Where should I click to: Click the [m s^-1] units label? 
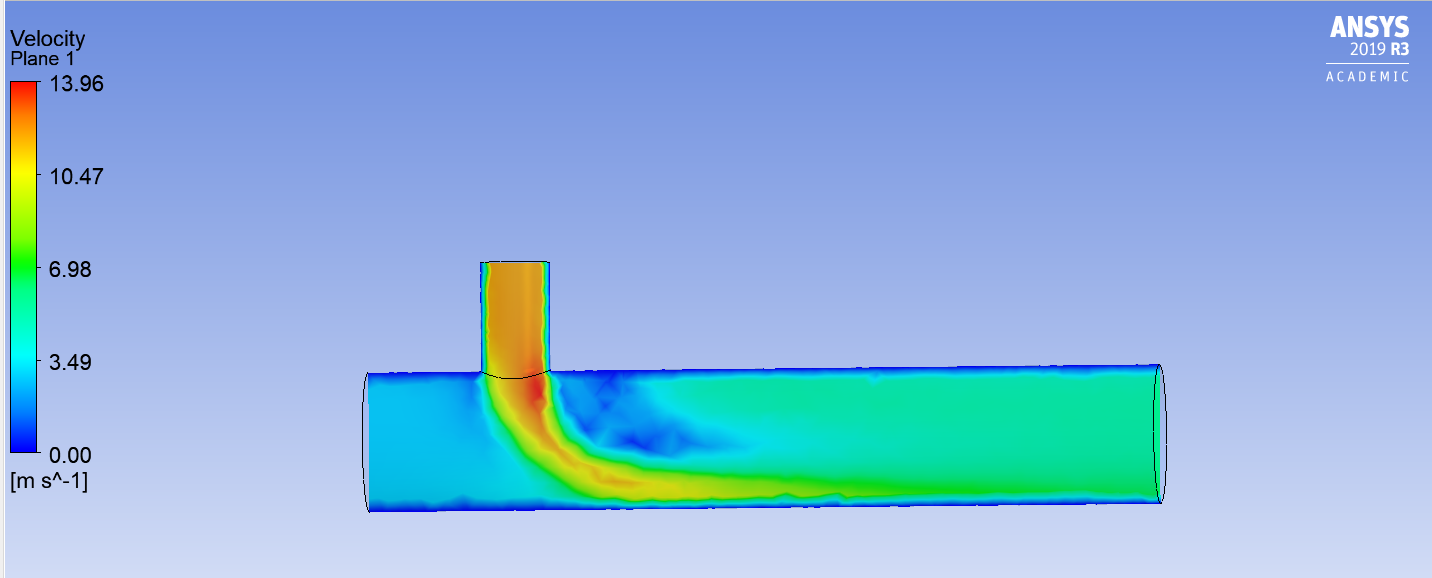[x=49, y=482]
